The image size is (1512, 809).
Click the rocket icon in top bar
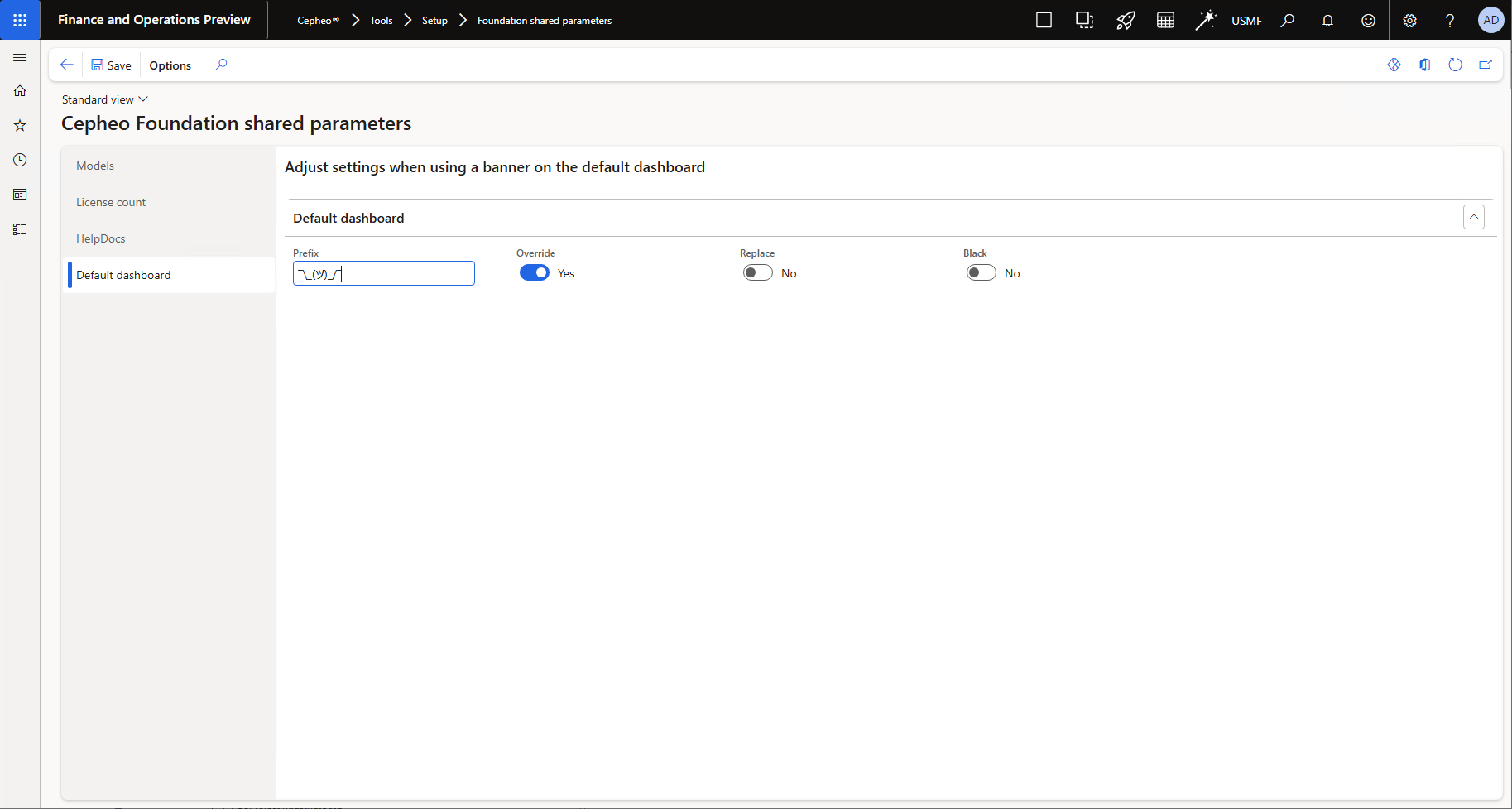point(1125,21)
